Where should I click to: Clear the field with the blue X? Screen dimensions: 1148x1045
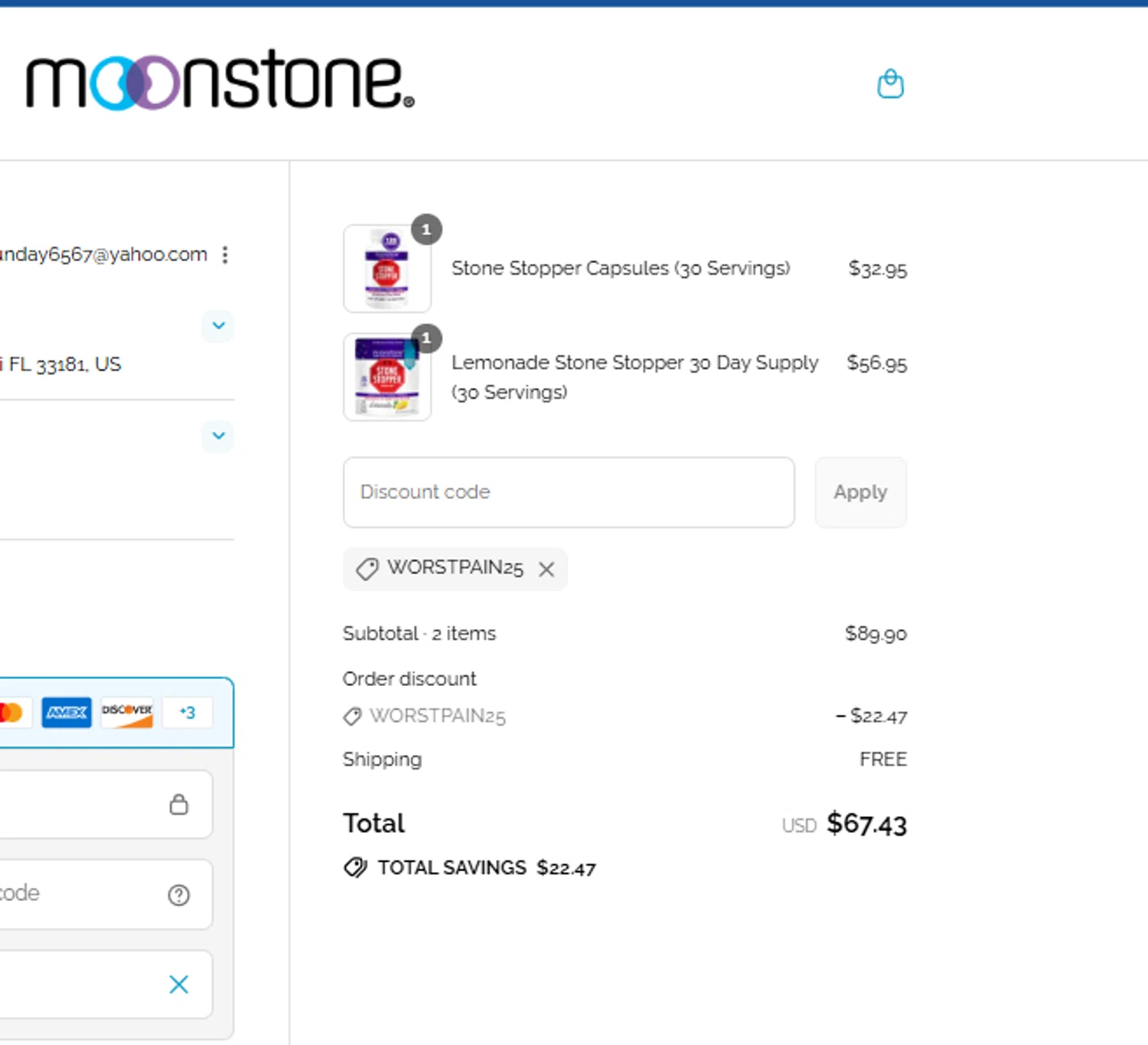pyautogui.click(x=178, y=985)
